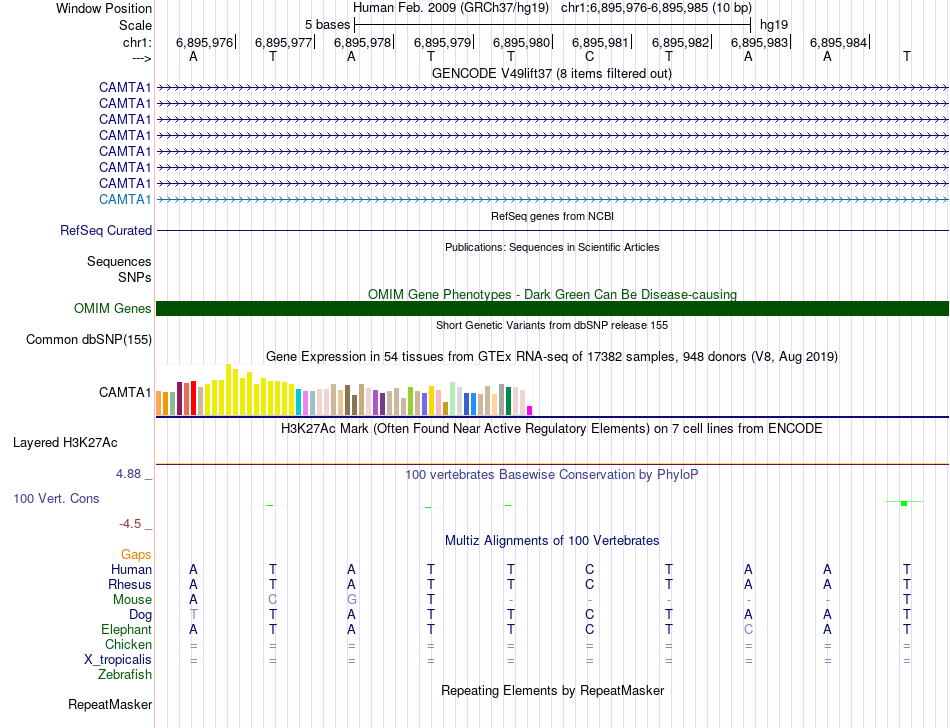The height and width of the screenshot is (728, 950).
Task: Open 'GENCODE V49lift37 (8 items filtered out)' track title
Action: [552, 73]
